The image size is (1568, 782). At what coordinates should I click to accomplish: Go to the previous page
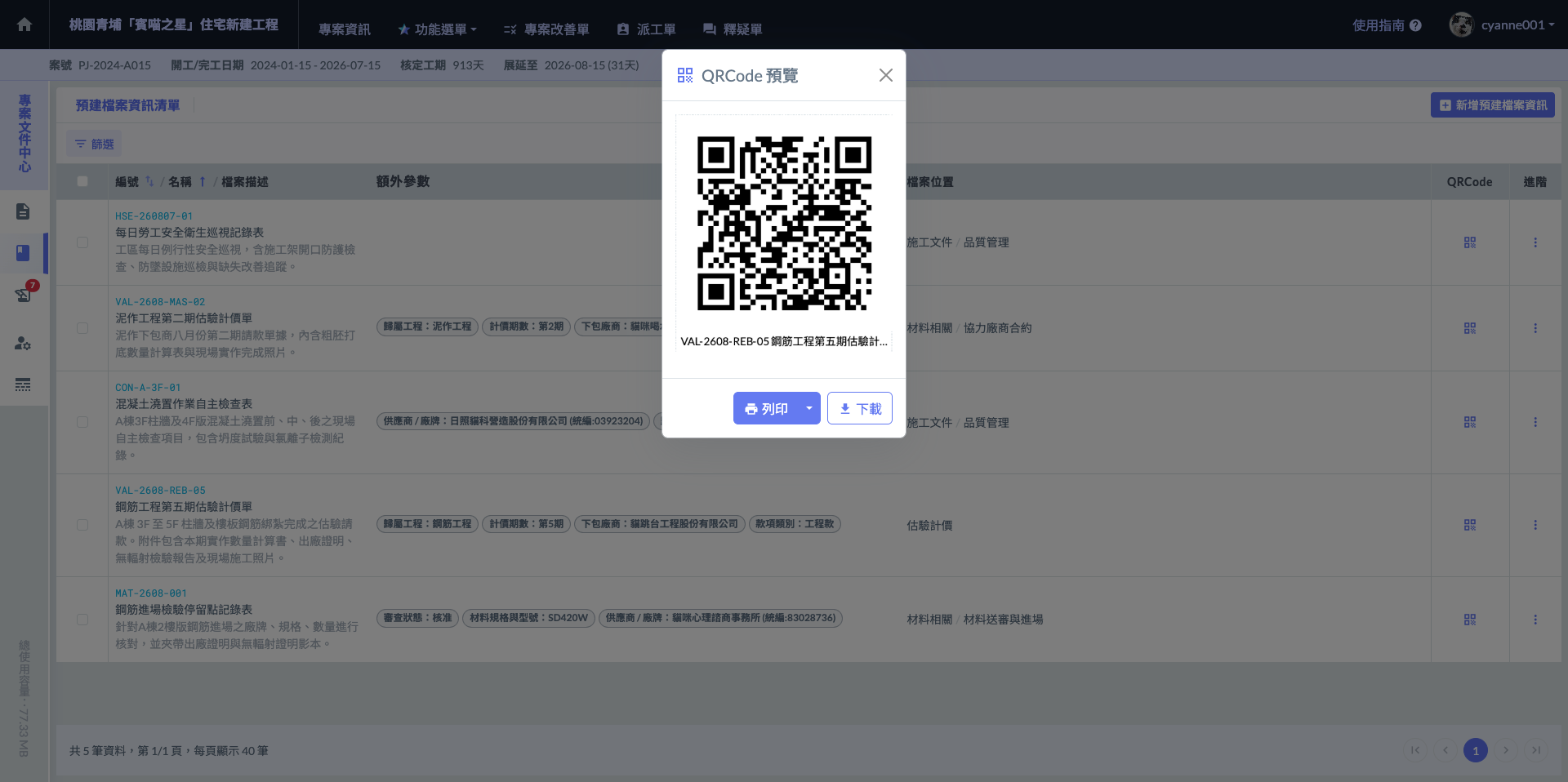click(x=1445, y=750)
